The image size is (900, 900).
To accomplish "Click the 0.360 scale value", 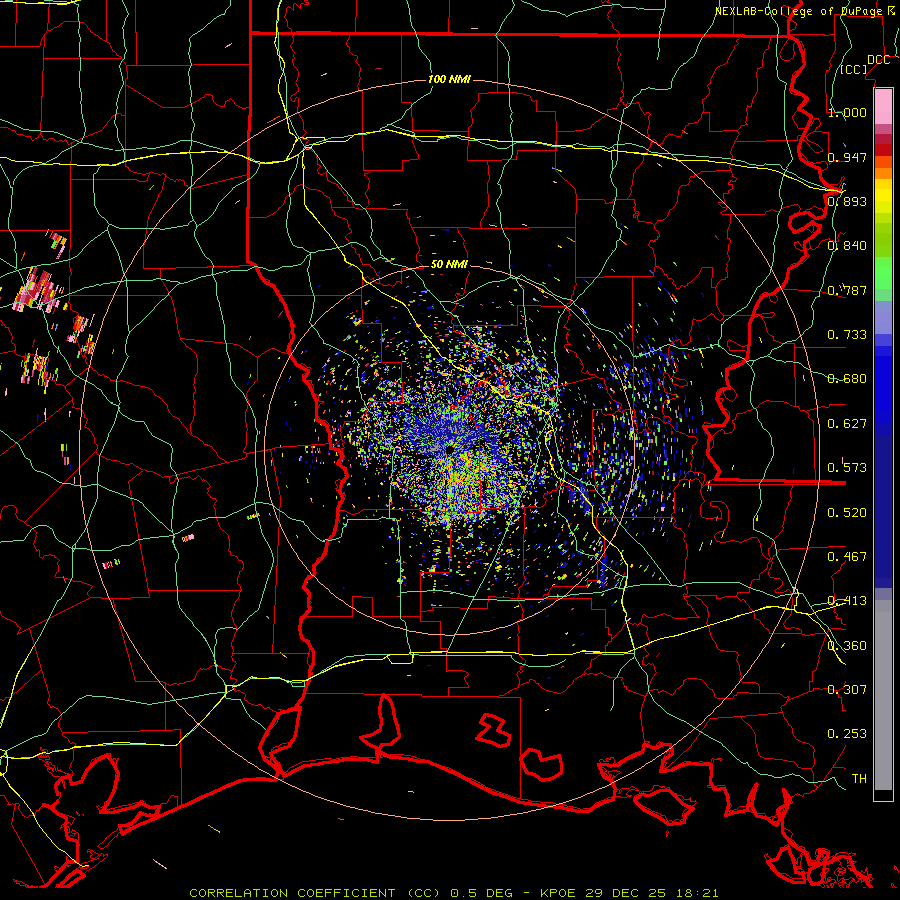I will pyautogui.click(x=847, y=645).
